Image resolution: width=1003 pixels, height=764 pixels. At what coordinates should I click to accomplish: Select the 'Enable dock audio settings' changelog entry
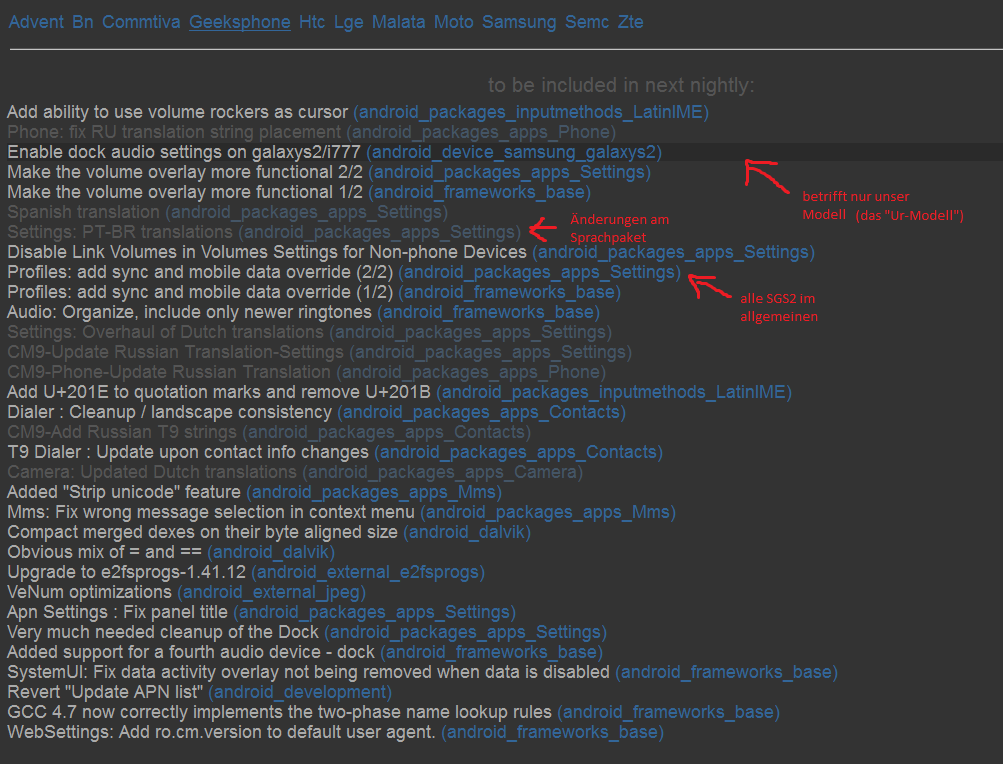tap(183, 152)
